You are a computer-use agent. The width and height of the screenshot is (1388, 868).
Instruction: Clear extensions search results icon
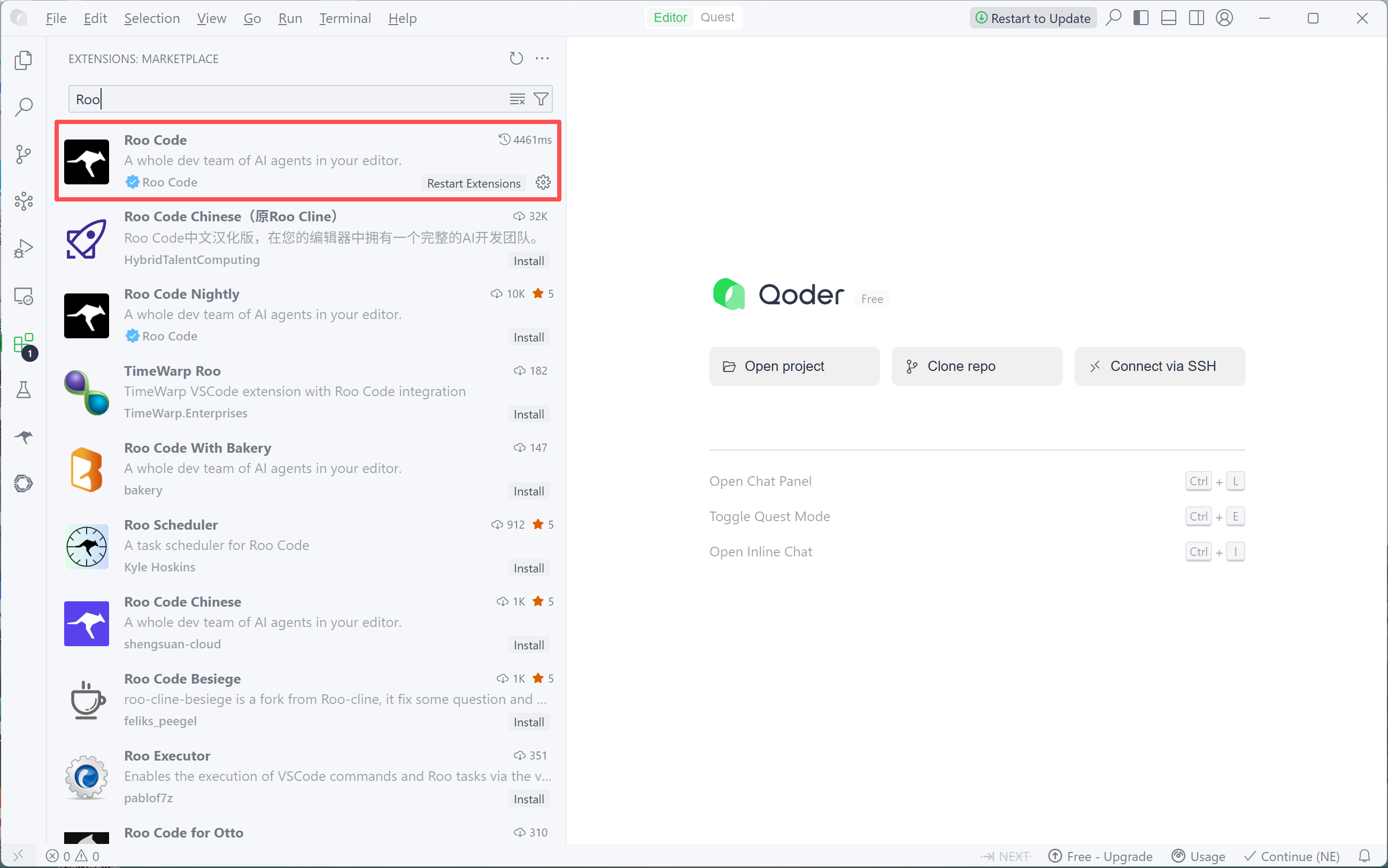(517, 99)
